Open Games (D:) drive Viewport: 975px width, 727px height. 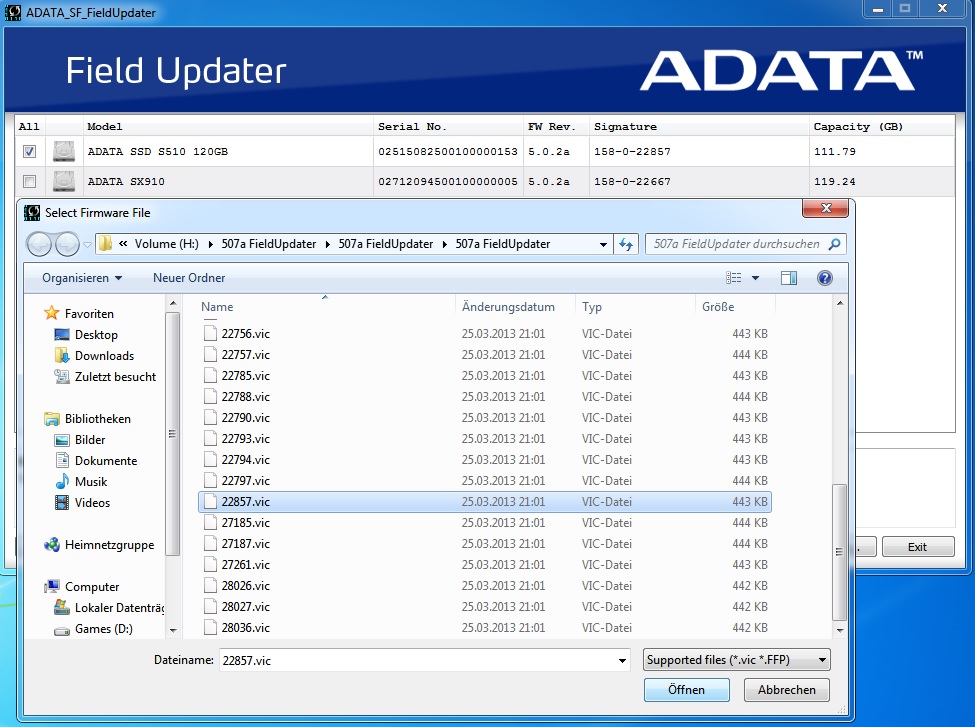tap(94, 629)
